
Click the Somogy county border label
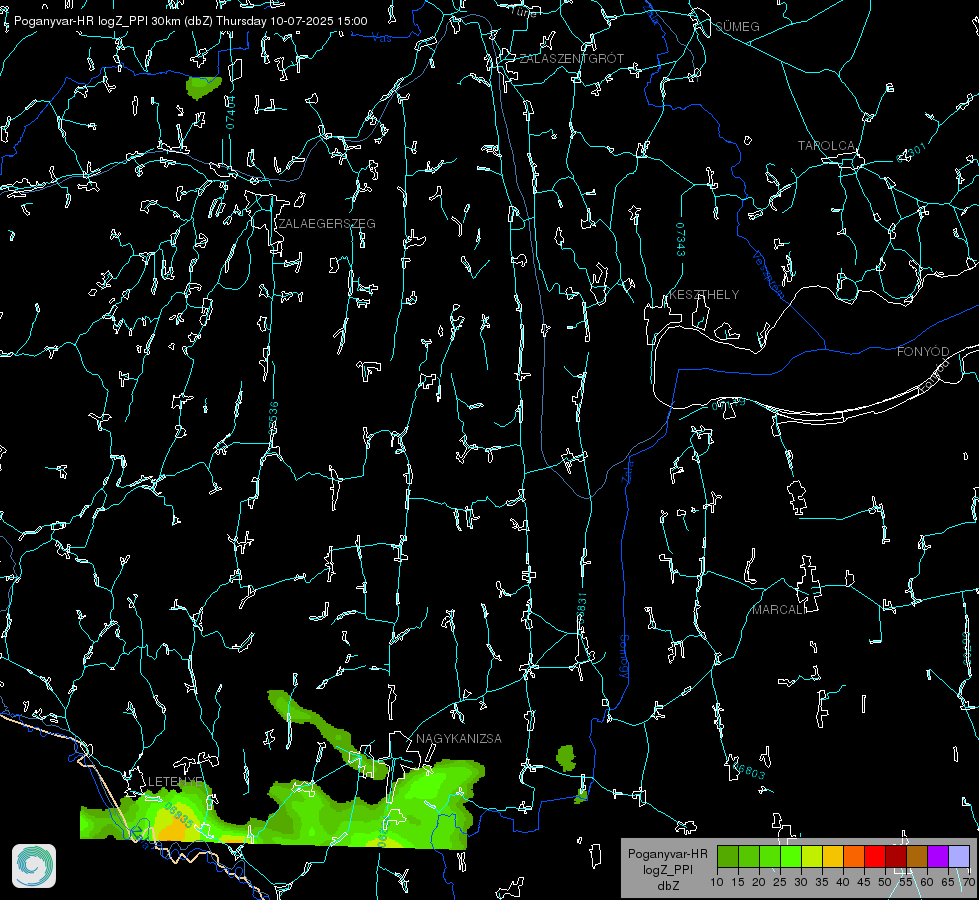[x=623, y=657]
